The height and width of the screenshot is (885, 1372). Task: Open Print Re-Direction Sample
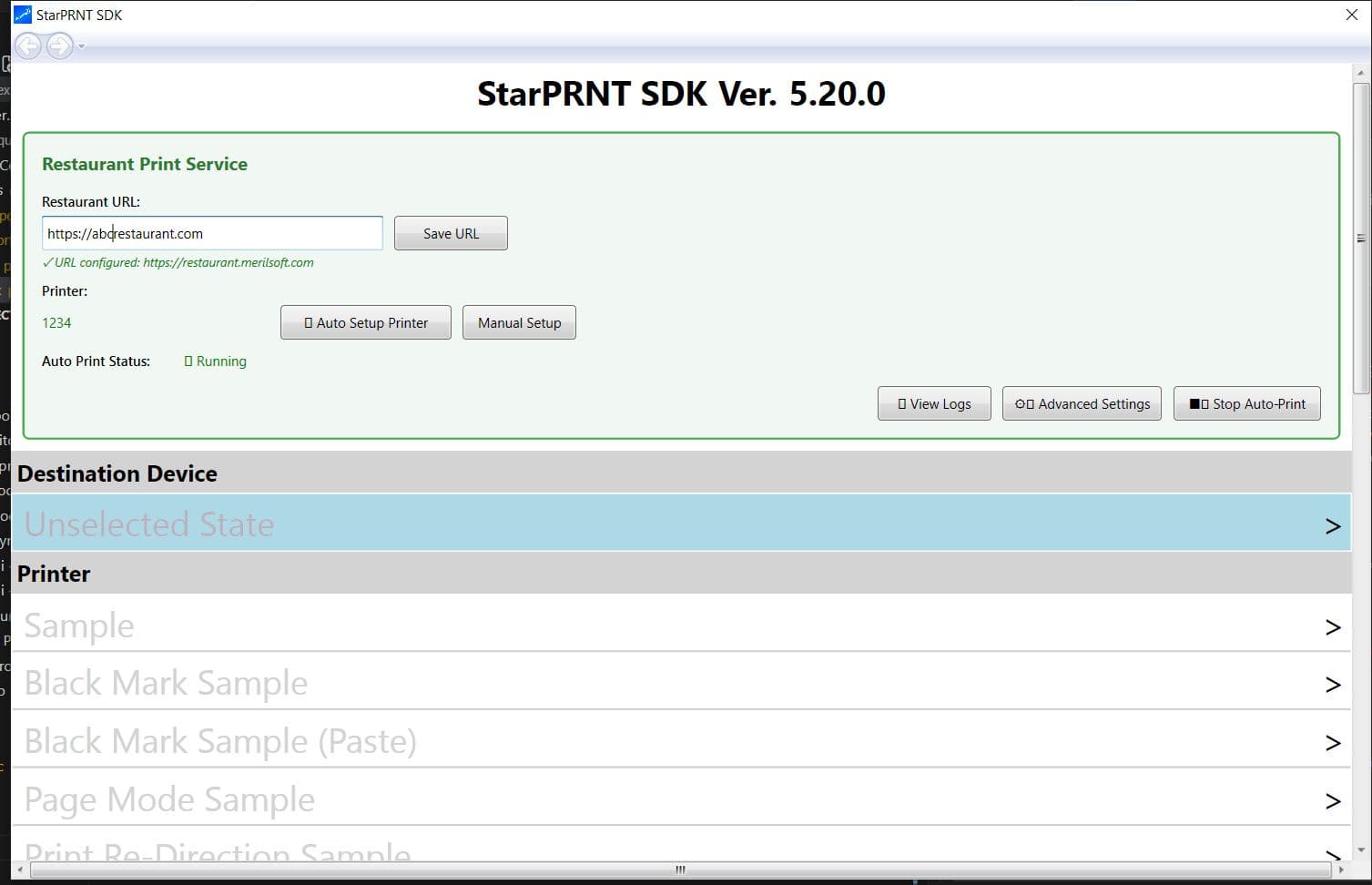click(x=681, y=844)
